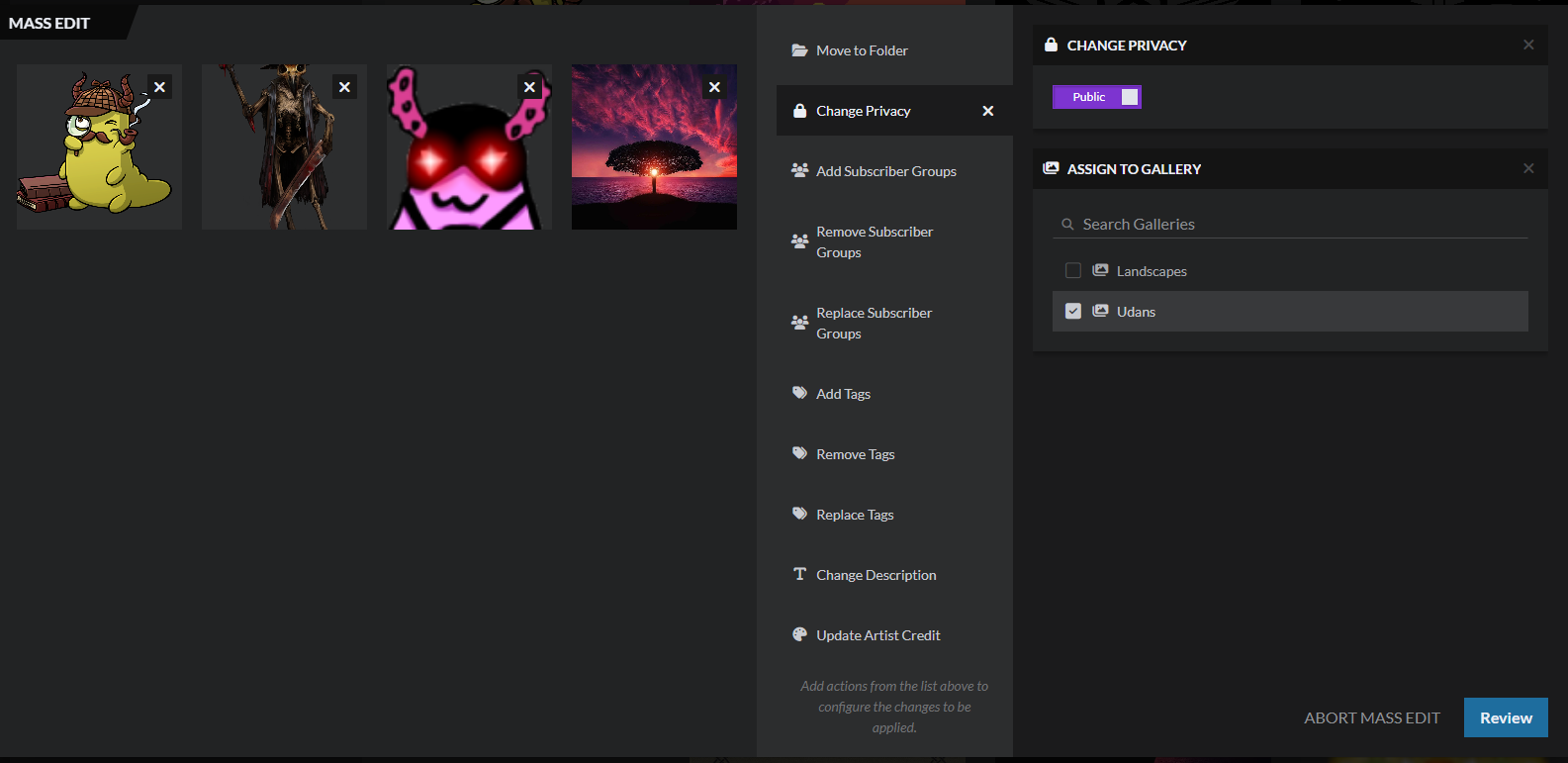Viewport: 1568px width, 763px height.
Task: Select the pink creature thumbnail
Action: click(469, 146)
